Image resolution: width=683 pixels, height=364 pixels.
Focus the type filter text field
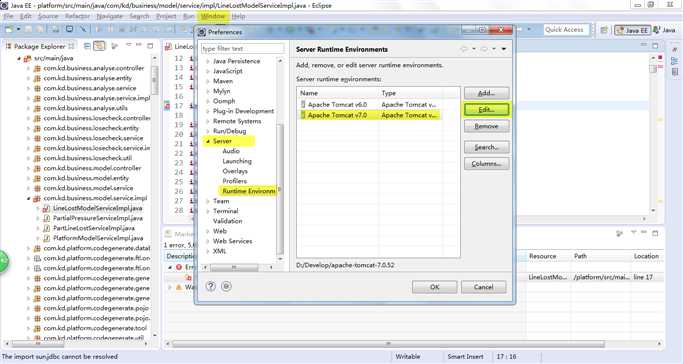(242, 48)
